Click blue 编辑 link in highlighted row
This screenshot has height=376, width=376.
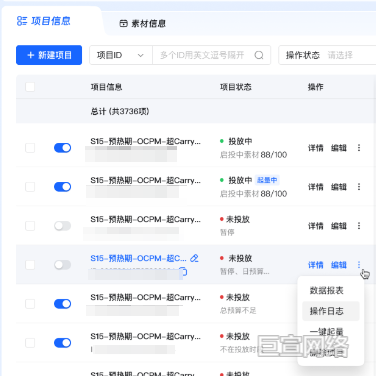click(x=339, y=265)
